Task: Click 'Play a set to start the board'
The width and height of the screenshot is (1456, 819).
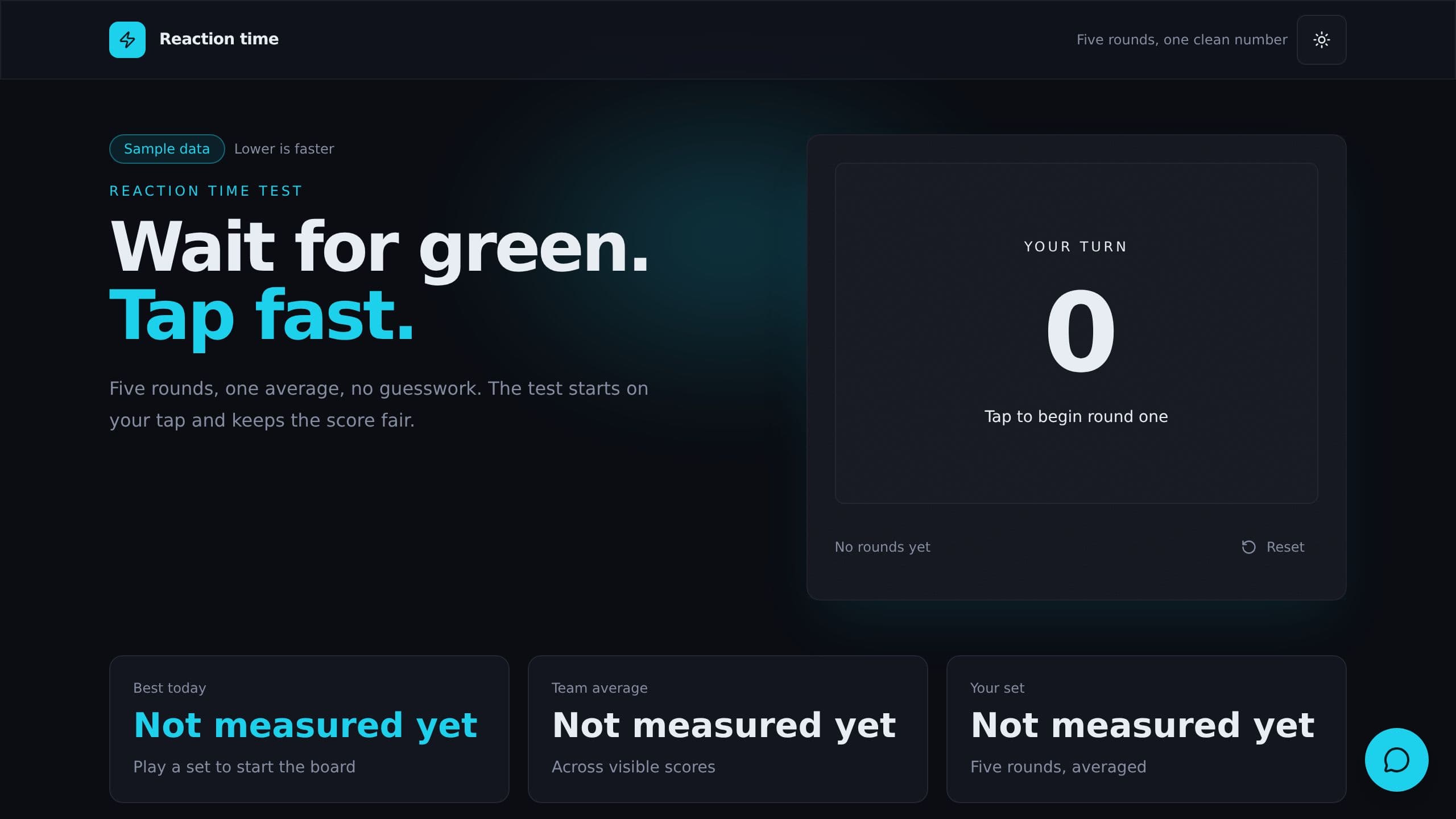Action: (x=244, y=767)
